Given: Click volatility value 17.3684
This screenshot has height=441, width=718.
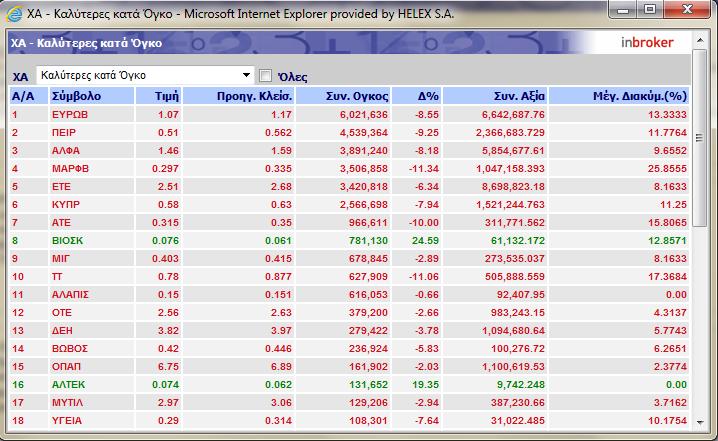Looking at the screenshot, I should (667, 277).
